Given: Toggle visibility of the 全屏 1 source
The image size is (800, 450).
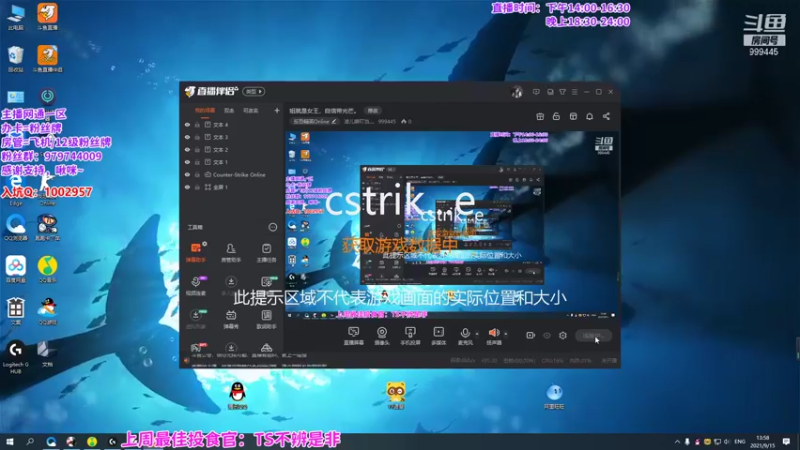Looking at the screenshot, I should pyautogui.click(x=187, y=187).
